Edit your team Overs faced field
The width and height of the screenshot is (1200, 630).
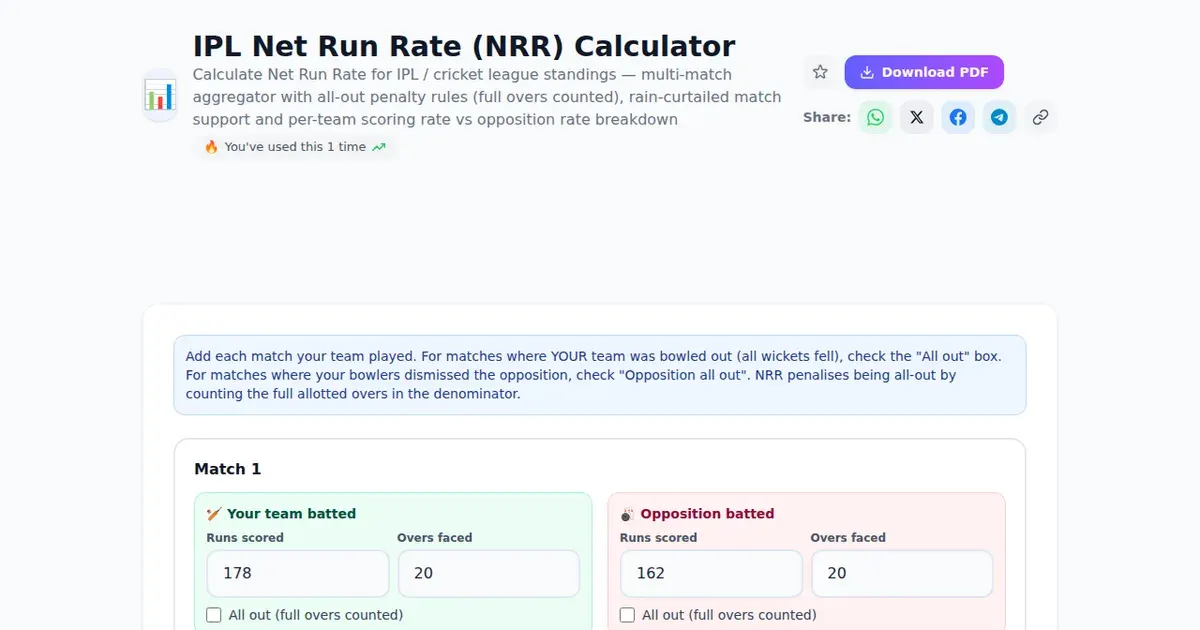click(489, 574)
